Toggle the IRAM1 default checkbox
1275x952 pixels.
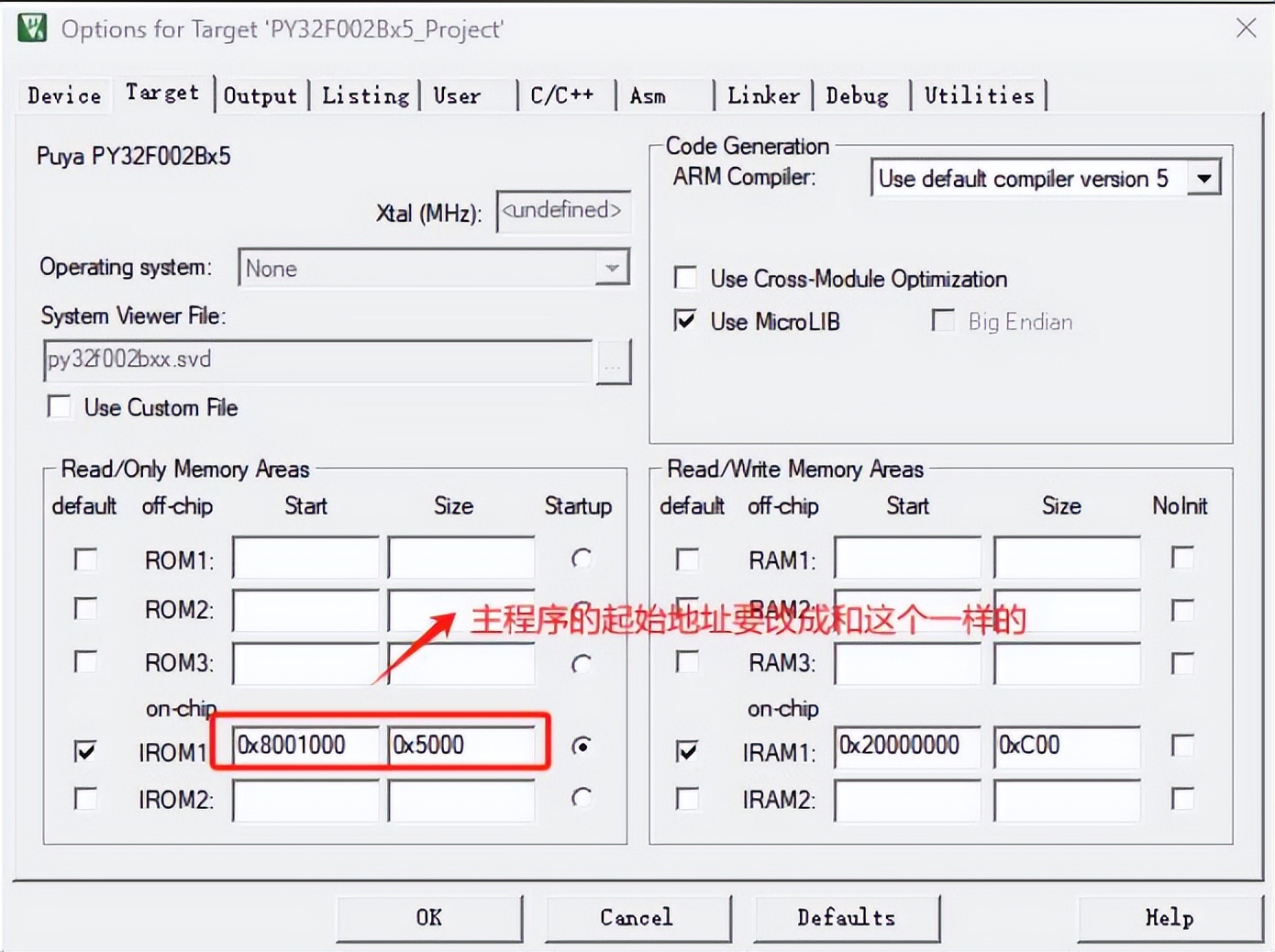point(687,751)
